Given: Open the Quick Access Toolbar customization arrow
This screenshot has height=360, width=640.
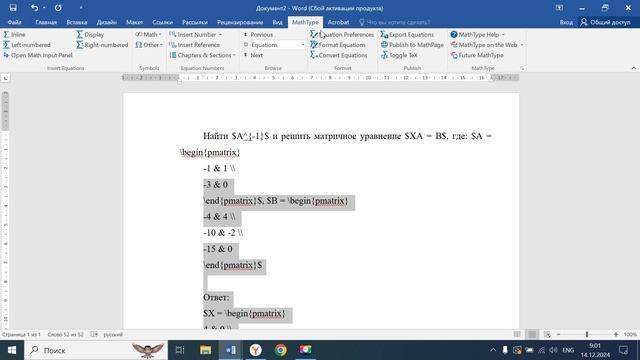Looking at the screenshot, I should point(81,8).
